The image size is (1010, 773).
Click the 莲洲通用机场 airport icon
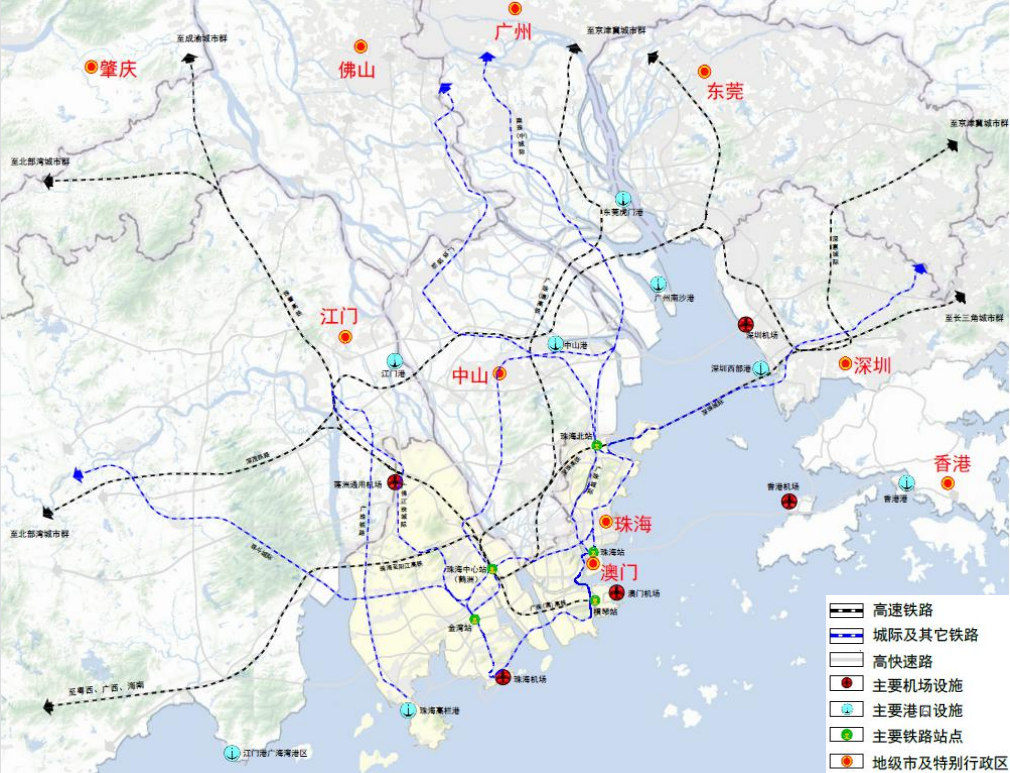click(395, 482)
